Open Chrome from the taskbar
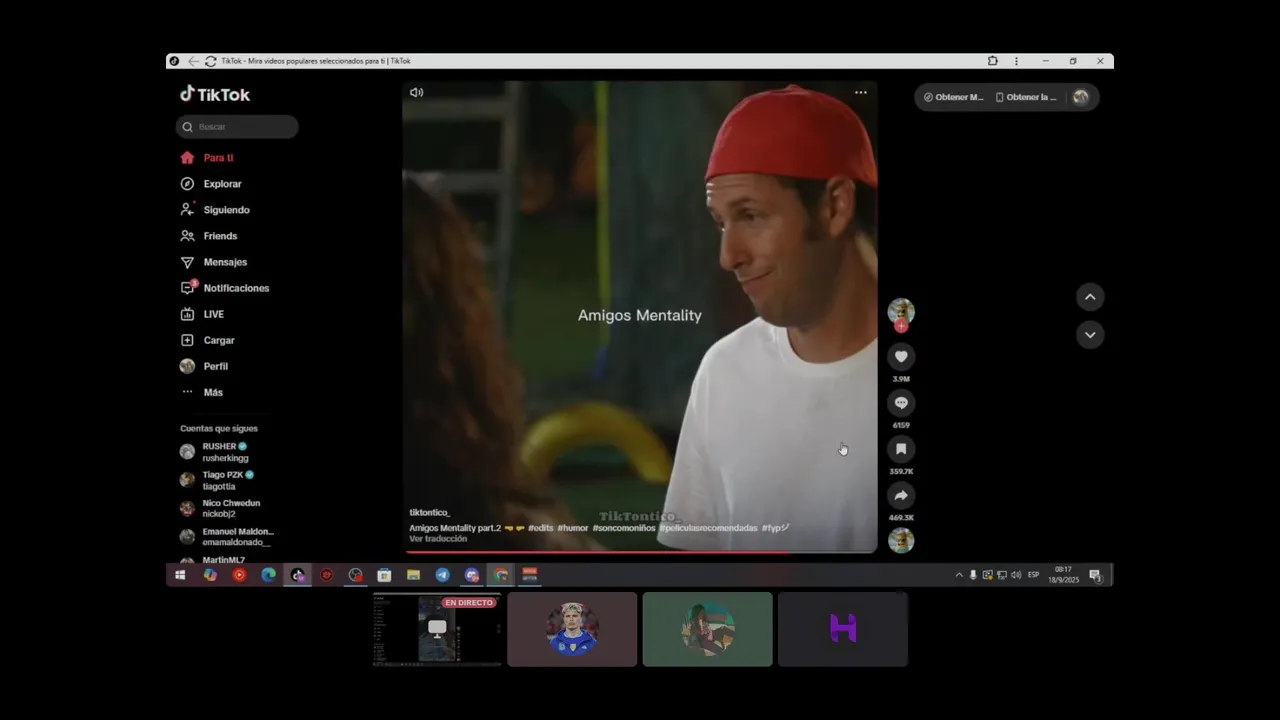This screenshot has height=720, width=1280. pyautogui.click(x=501, y=575)
